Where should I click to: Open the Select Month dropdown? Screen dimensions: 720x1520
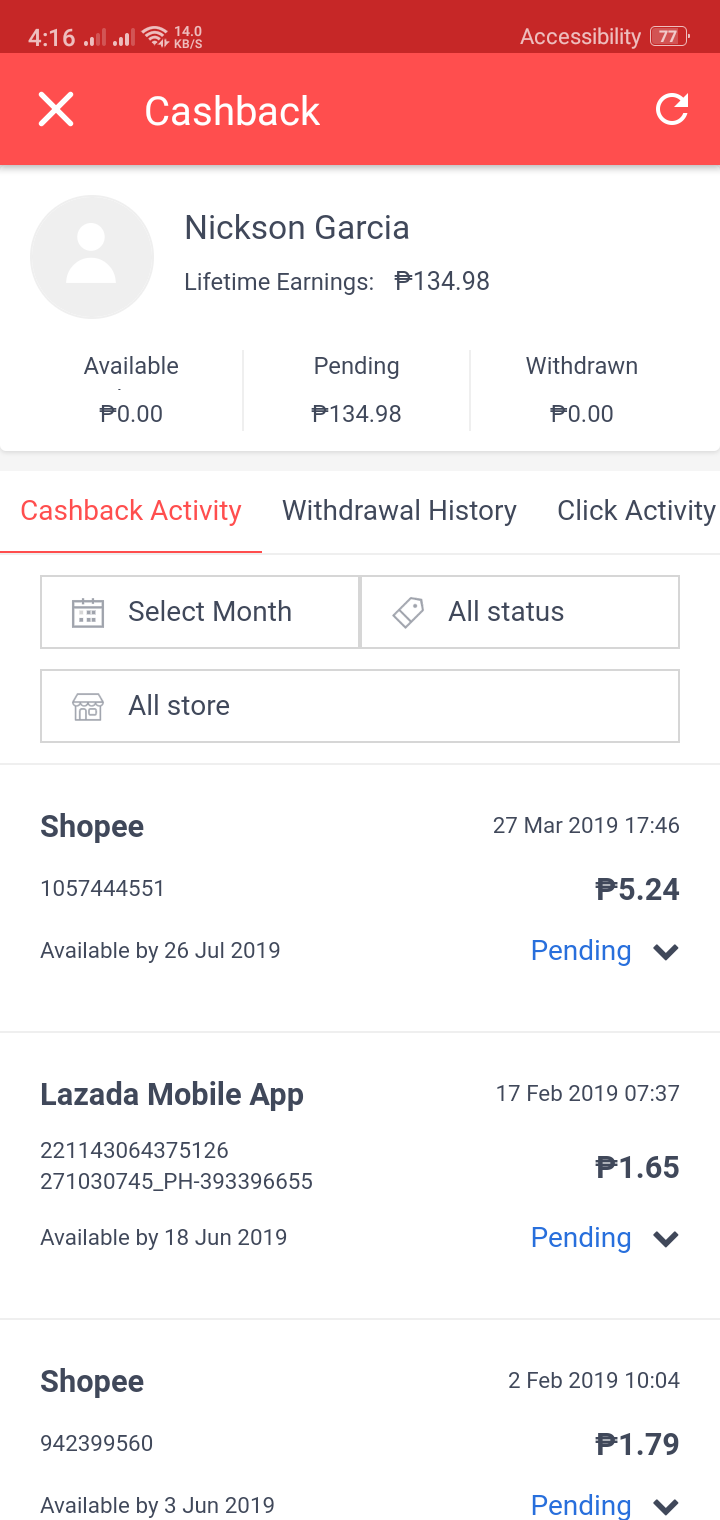(200, 612)
